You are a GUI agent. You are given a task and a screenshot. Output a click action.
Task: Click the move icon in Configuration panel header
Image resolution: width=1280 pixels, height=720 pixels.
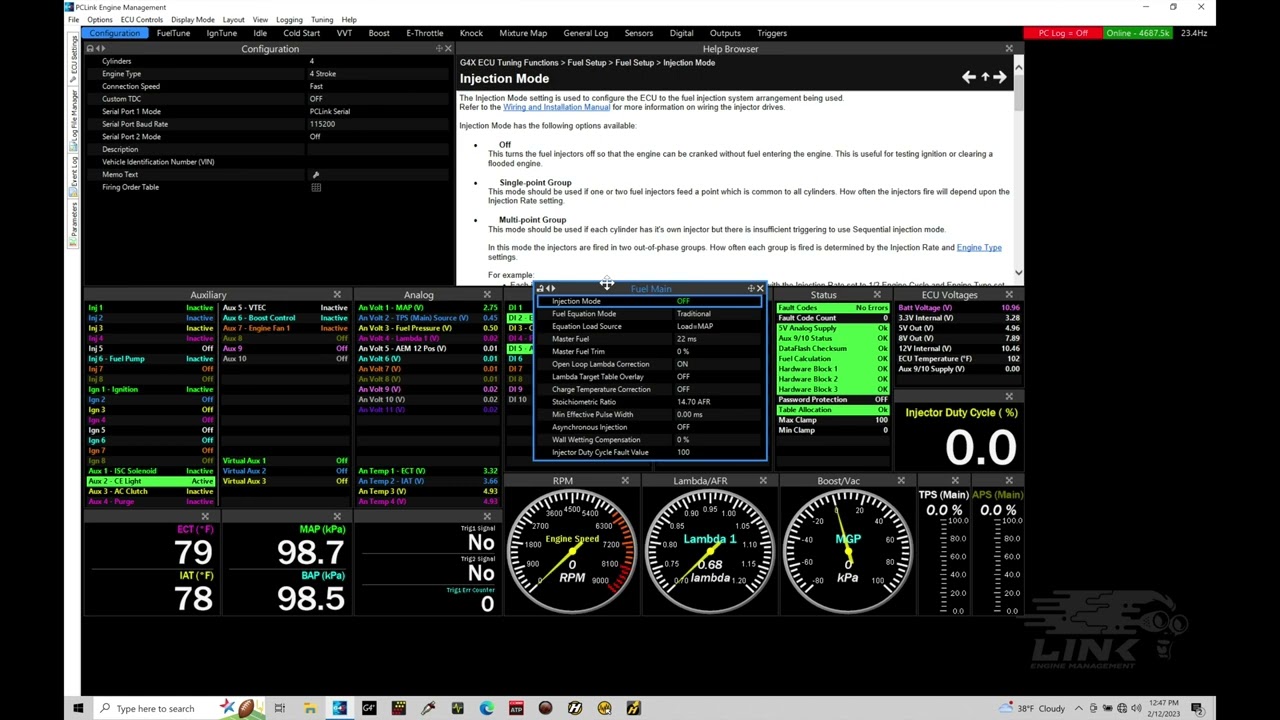coord(439,49)
